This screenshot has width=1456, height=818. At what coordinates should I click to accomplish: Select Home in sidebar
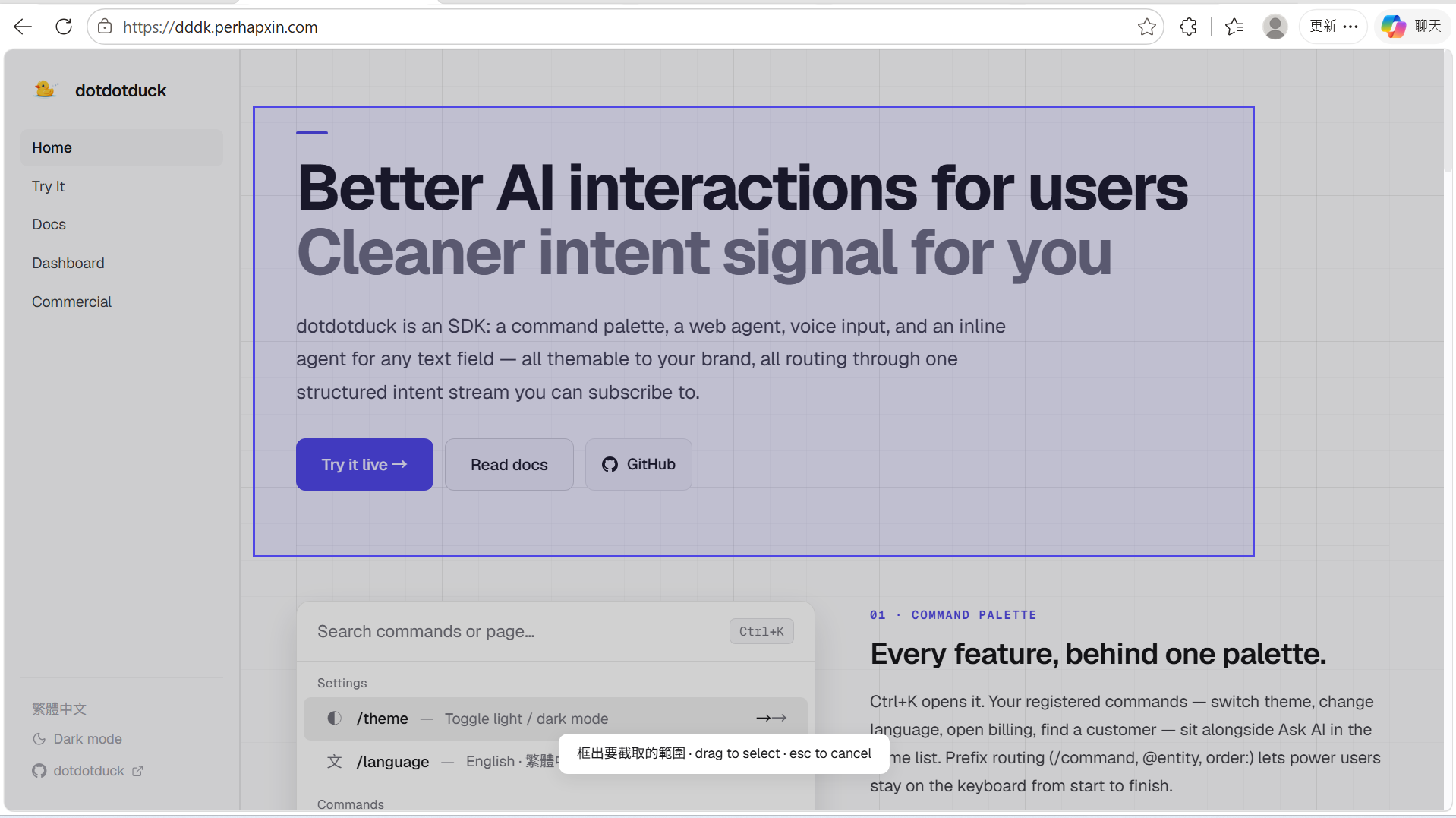tap(121, 147)
